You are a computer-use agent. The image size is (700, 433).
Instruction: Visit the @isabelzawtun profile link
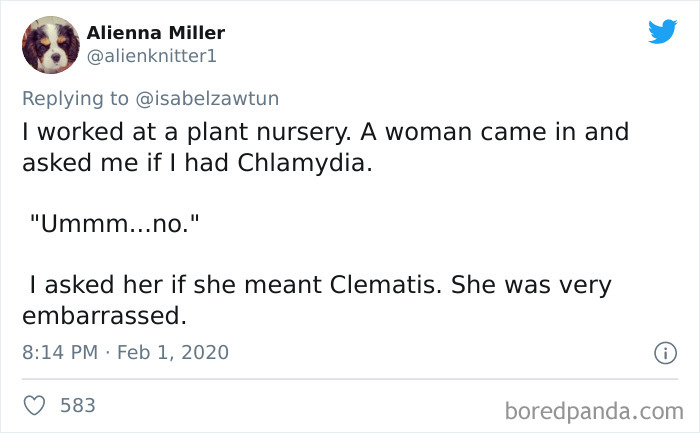212,97
